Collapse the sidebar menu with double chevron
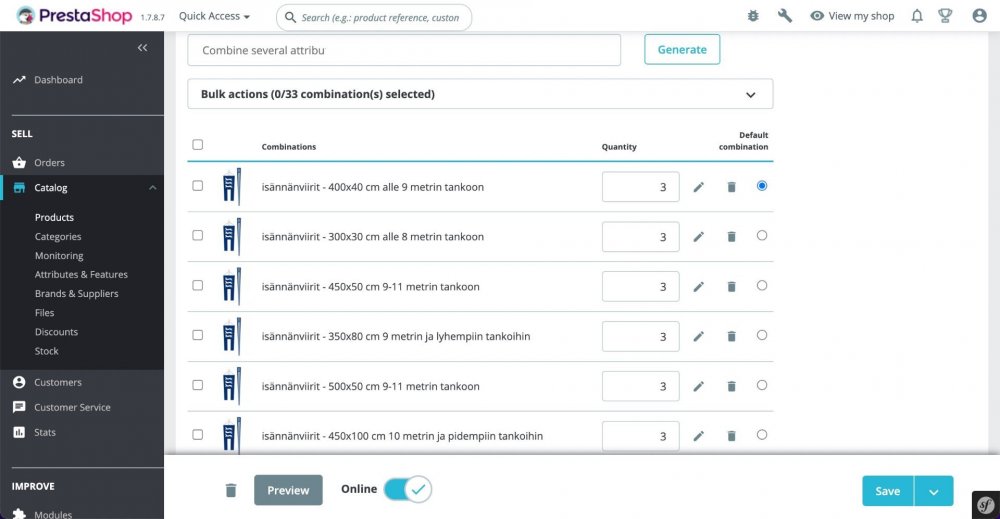The width and height of the screenshot is (1000, 519). tap(142, 48)
